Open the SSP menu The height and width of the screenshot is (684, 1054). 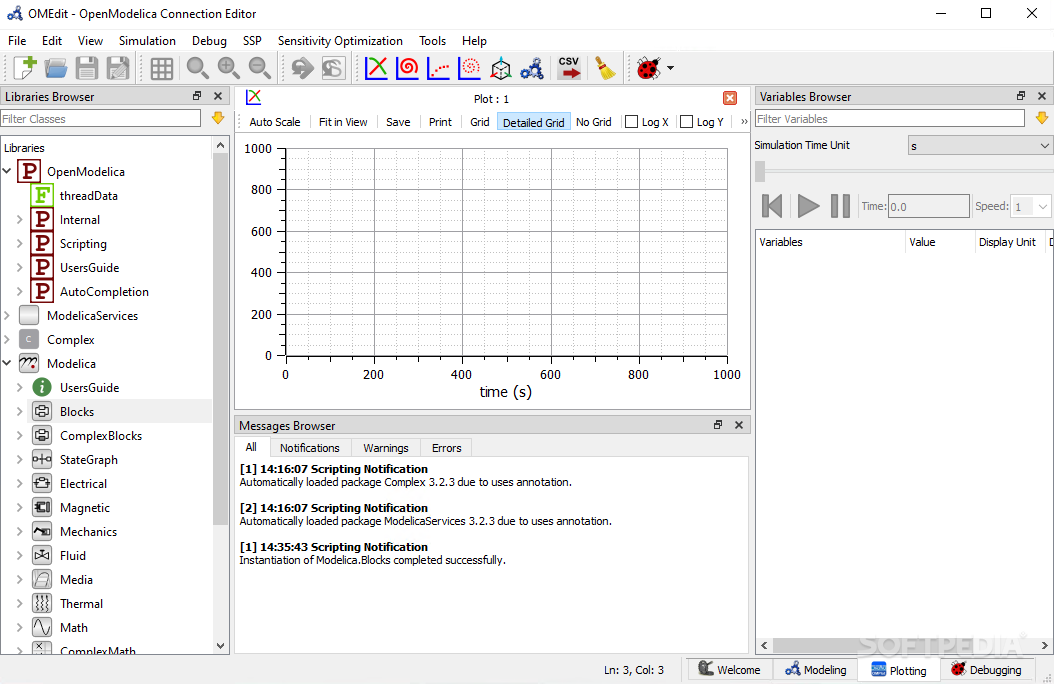[252, 41]
